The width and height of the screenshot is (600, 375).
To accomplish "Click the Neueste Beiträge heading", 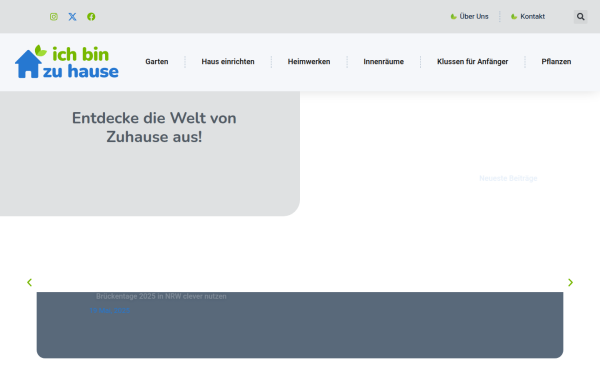I will [508, 178].
